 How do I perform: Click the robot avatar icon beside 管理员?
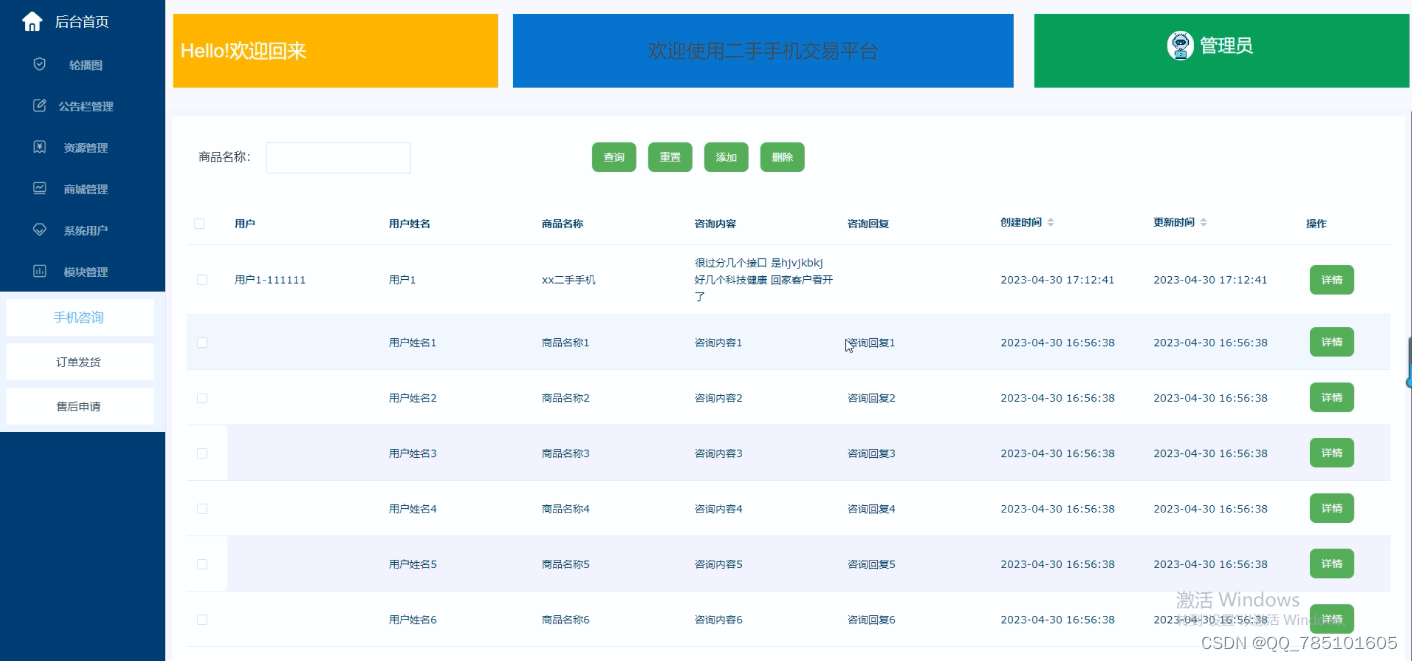(x=1181, y=45)
